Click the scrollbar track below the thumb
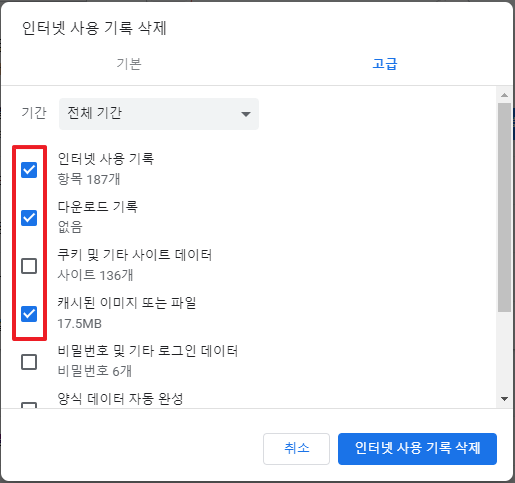Image resolution: width=515 pixels, height=483 pixels. [504, 353]
